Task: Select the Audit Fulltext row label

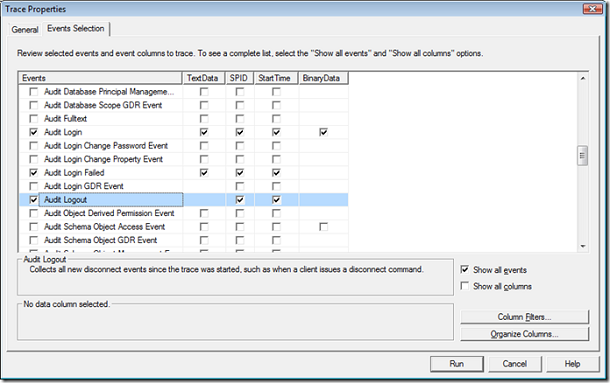Action: [65, 119]
